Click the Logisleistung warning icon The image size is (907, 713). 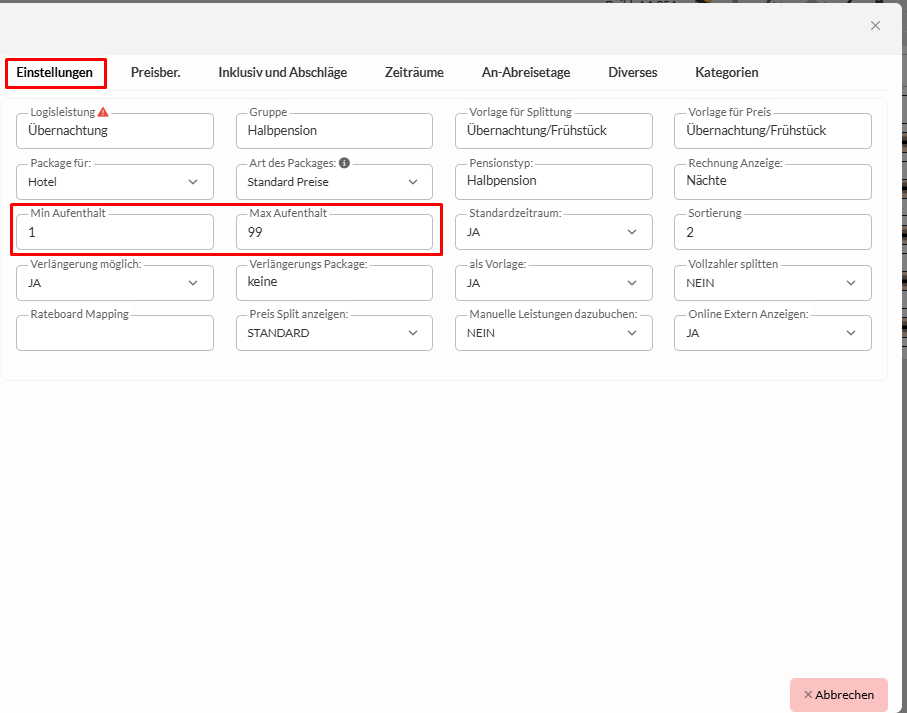103,113
